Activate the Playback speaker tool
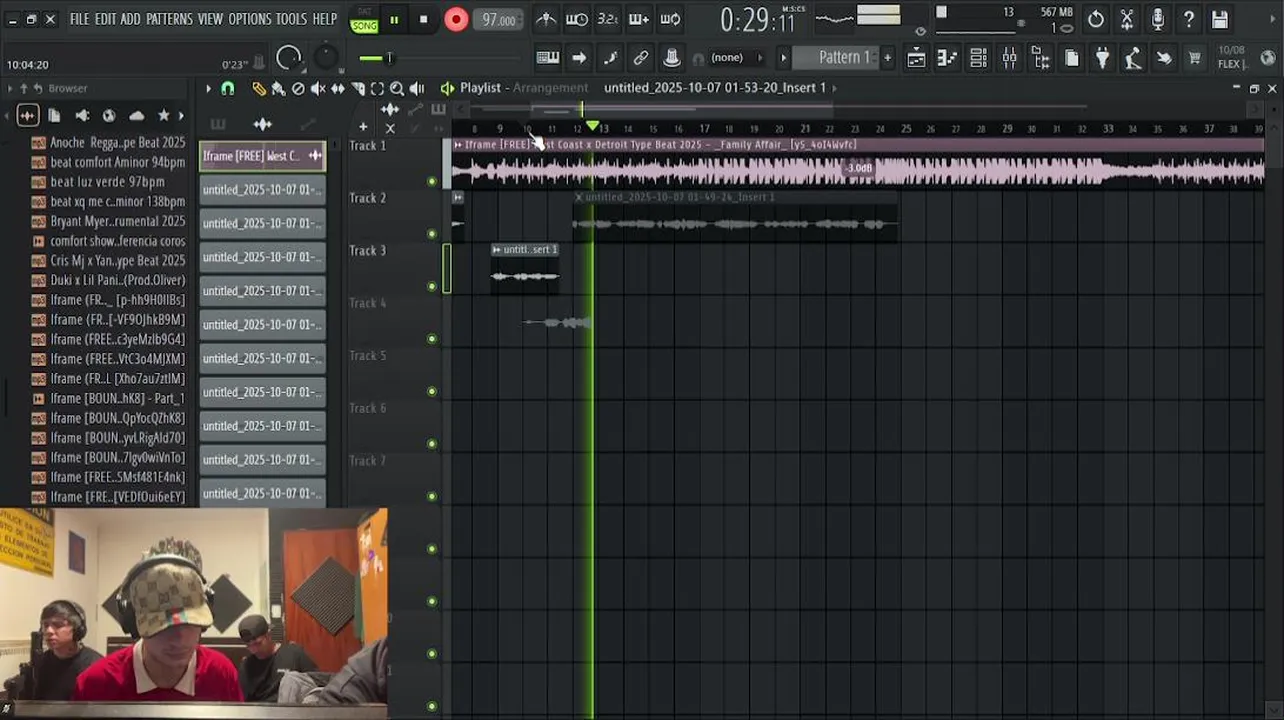This screenshot has height=720, width=1284. tap(417, 88)
